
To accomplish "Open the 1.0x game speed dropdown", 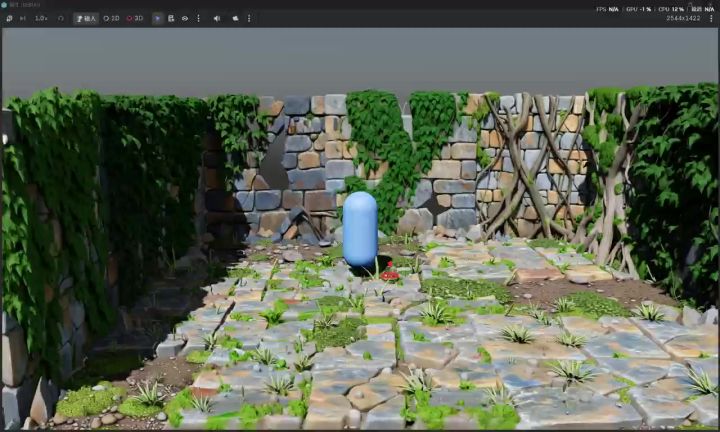I will 41,18.
